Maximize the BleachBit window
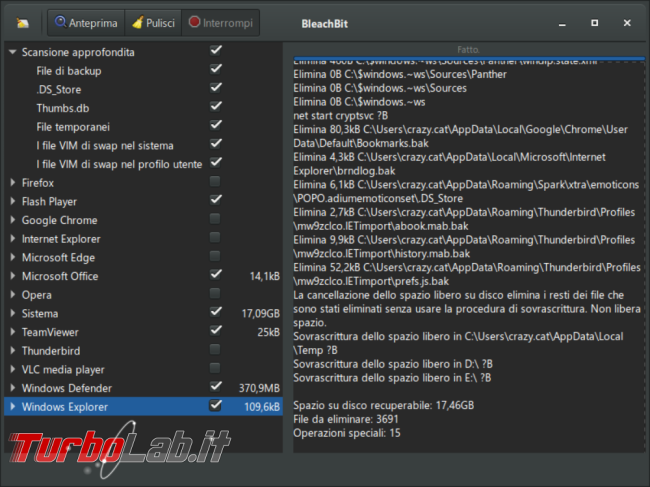Viewport: 650px width, 487px height. (x=594, y=23)
